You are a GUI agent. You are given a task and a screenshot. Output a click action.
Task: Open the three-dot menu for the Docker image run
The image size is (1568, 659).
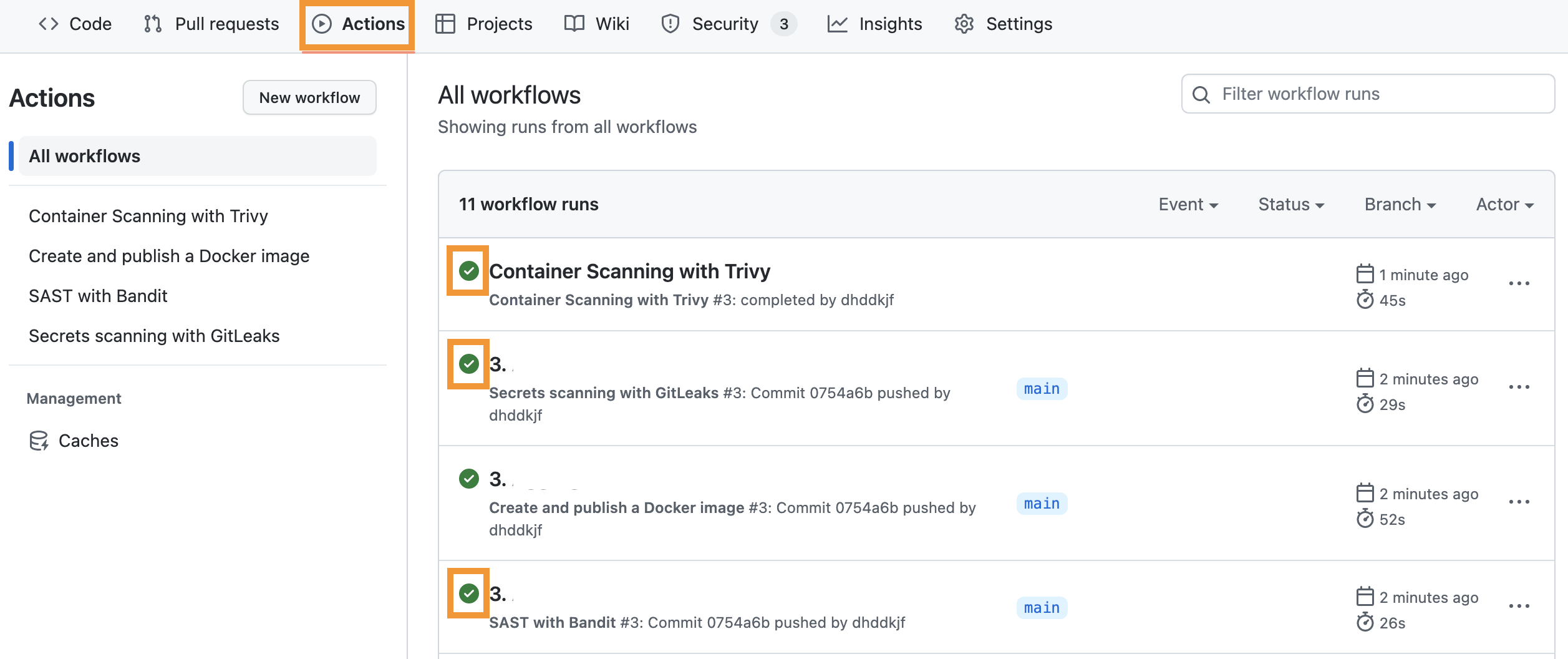pos(1519,502)
